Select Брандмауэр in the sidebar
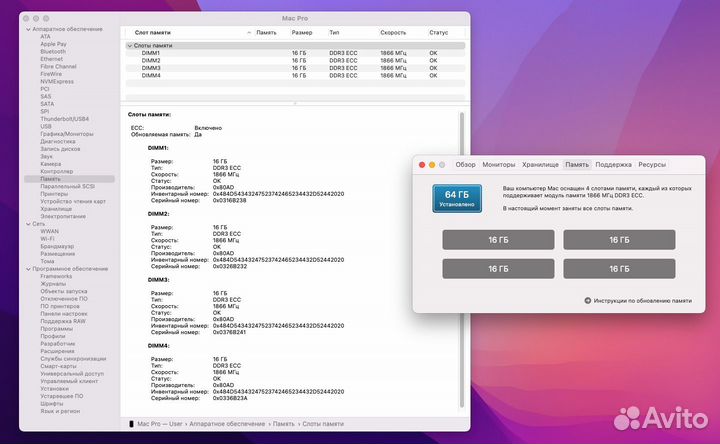The image size is (720, 444). click(x=57, y=247)
